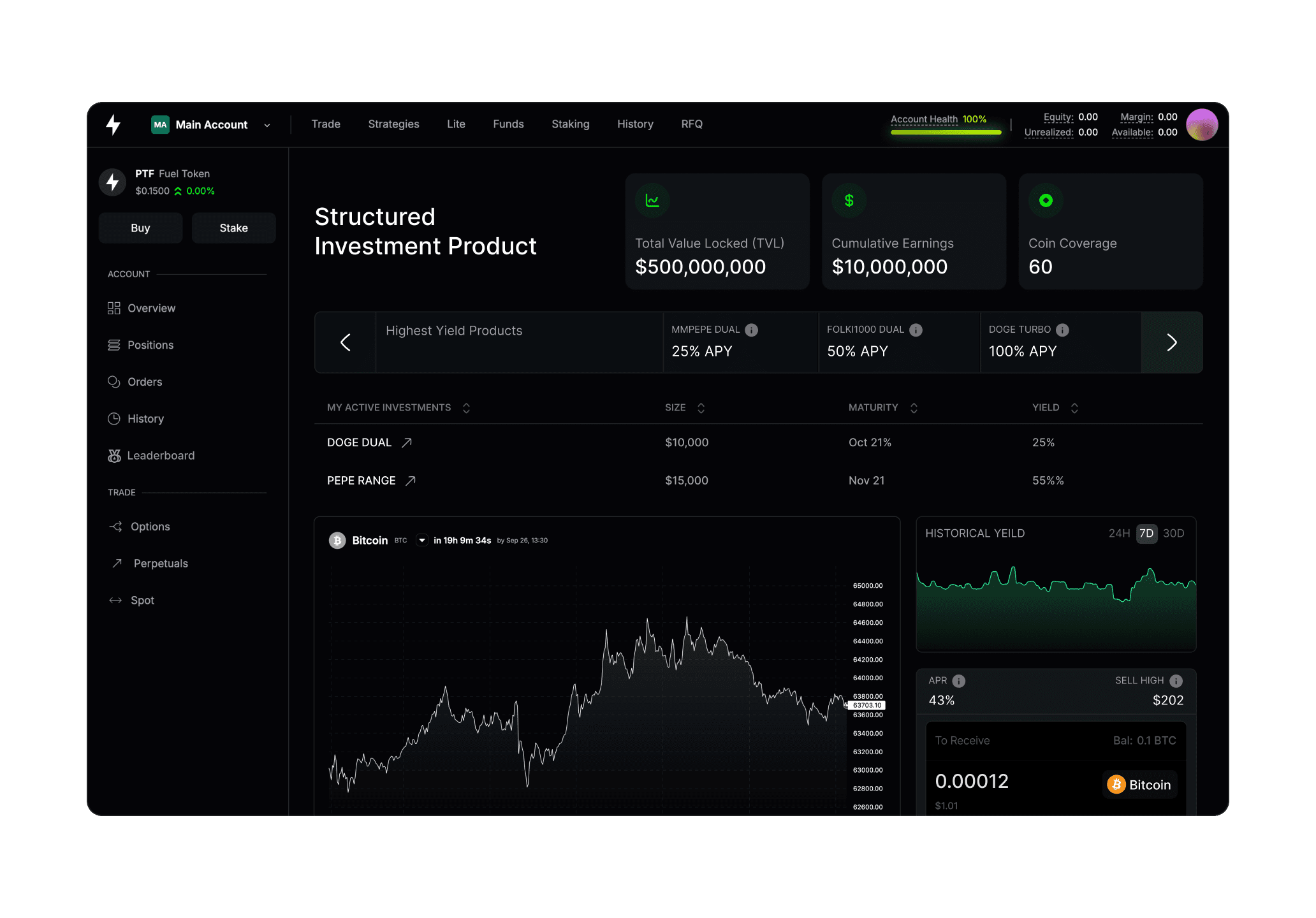
Task: Open the Strategies nav tab
Action: (x=393, y=124)
